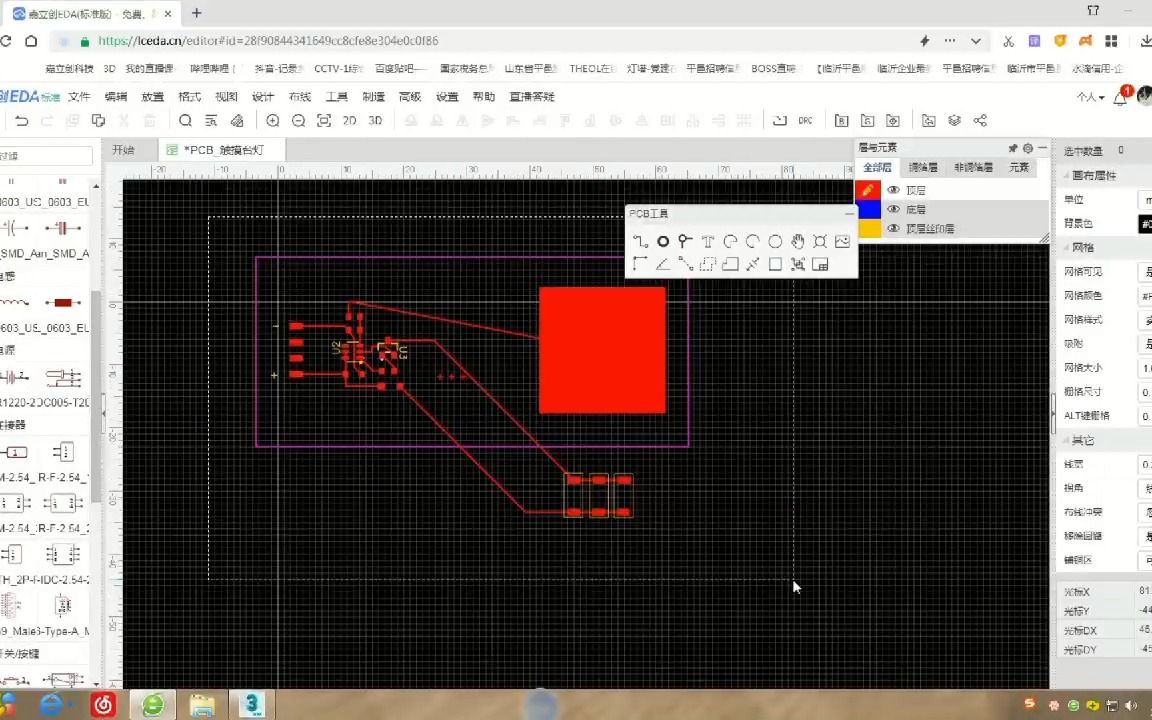Toggle the 顶层丝印层 eye icon
The width and height of the screenshot is (1152, 720).
click(x=893, y=228)
